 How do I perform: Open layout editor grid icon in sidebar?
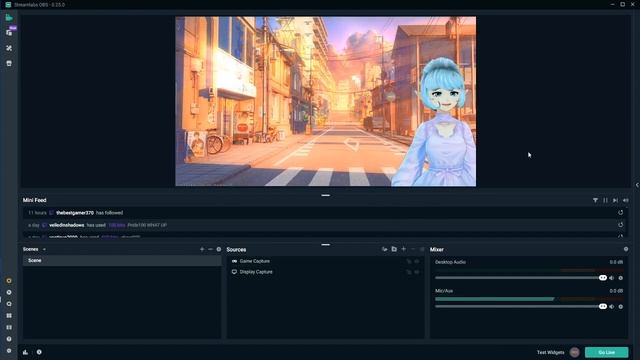9,316
